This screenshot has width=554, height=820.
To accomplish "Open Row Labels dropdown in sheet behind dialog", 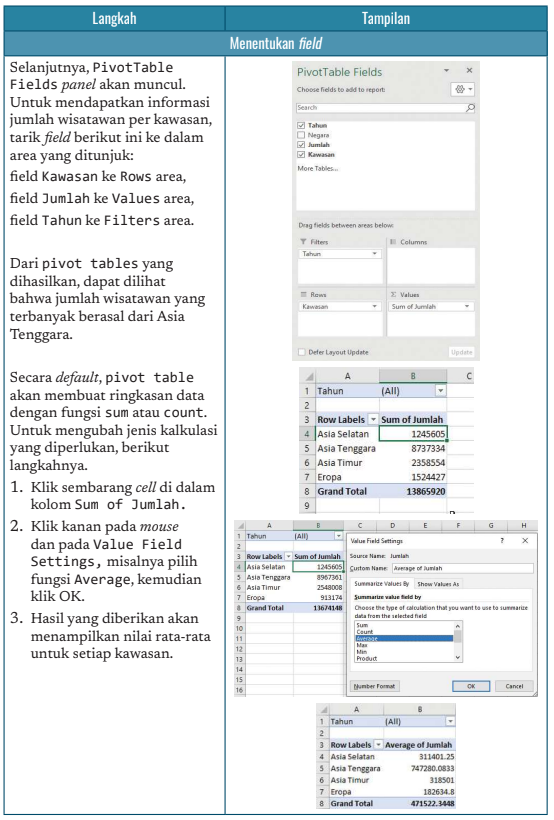I will [288, 556].
